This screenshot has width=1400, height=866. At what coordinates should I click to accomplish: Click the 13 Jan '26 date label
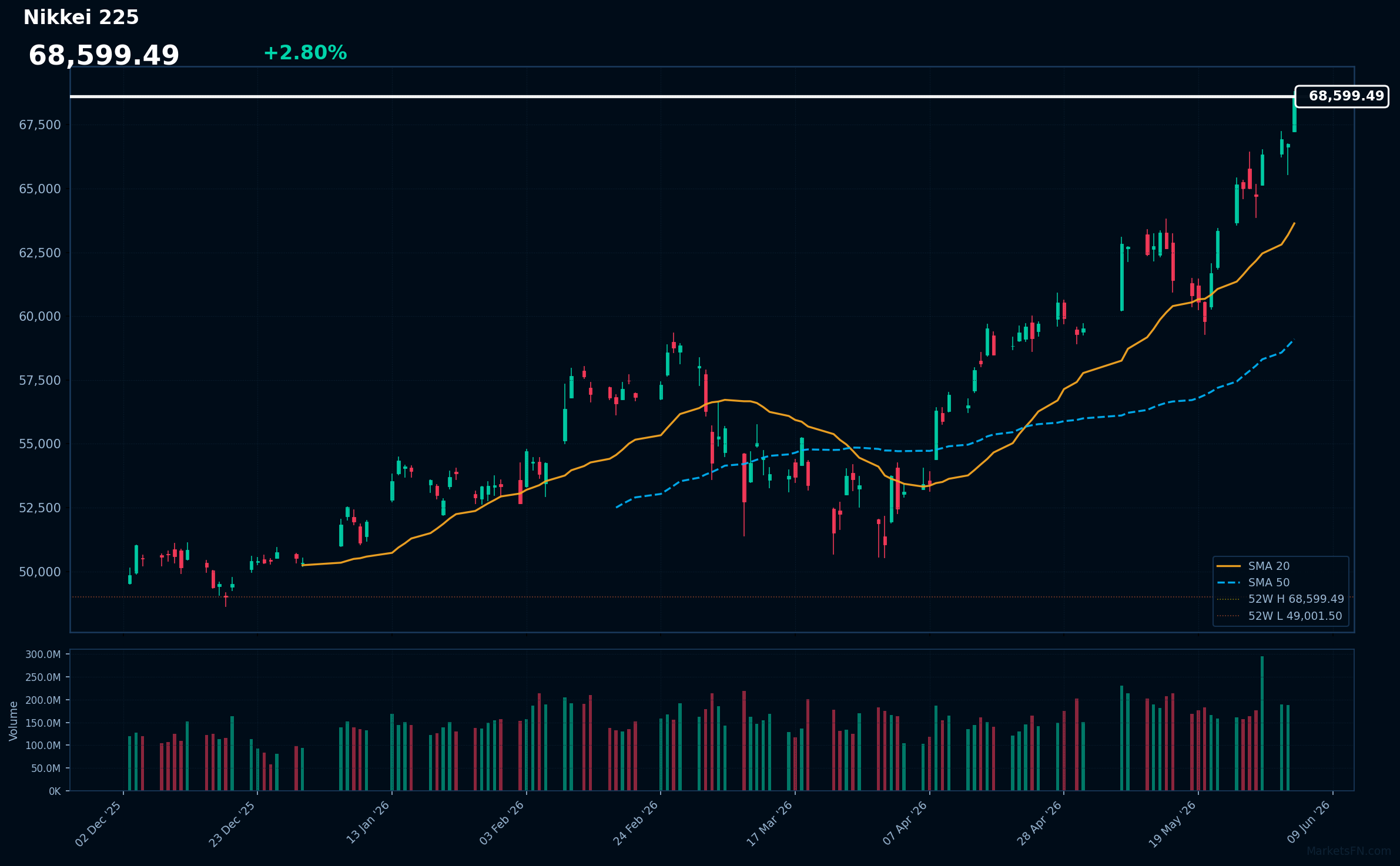click(x=367, y=823)
